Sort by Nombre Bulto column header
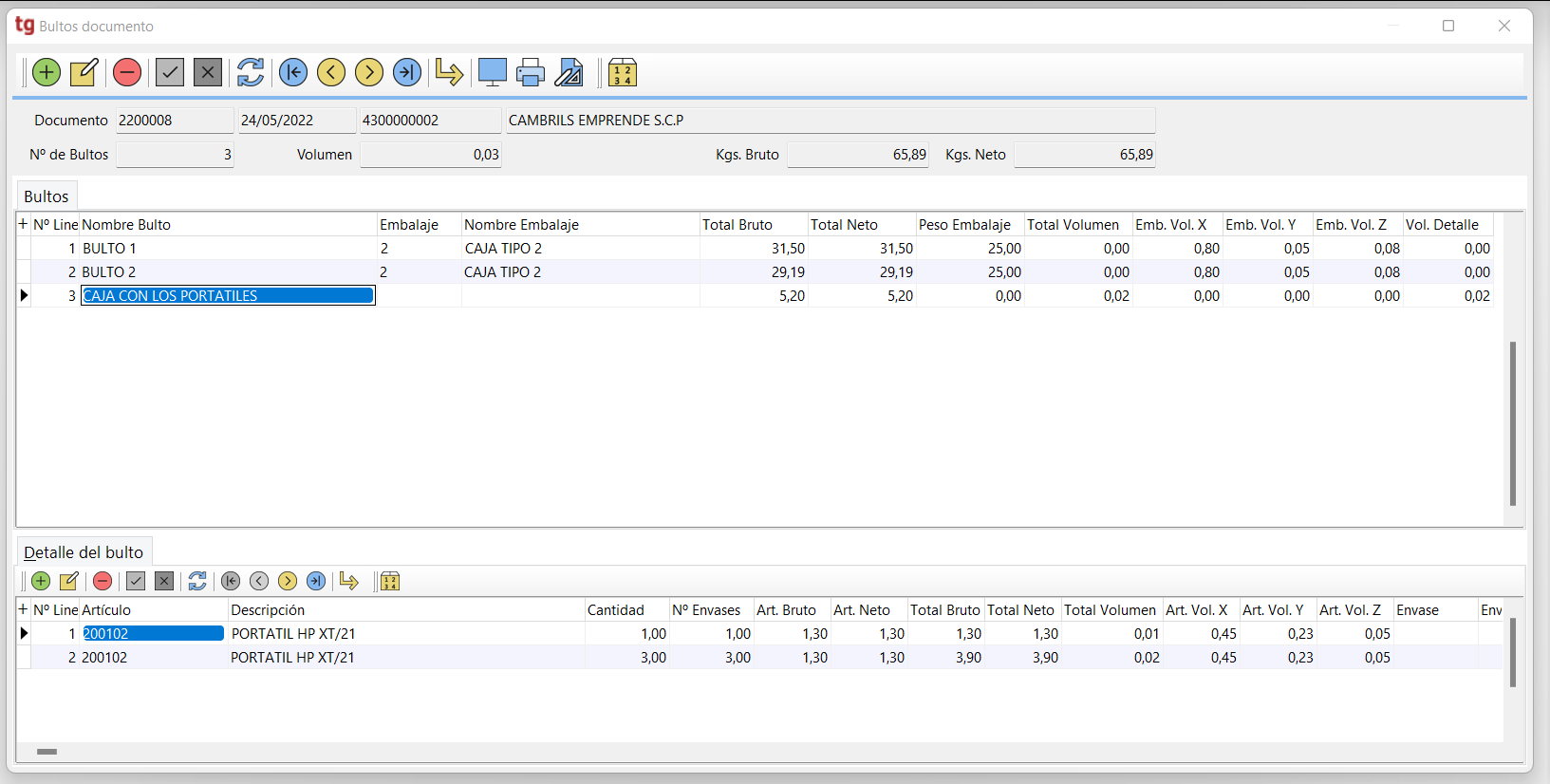1550x784 pixels. (228, 225)
